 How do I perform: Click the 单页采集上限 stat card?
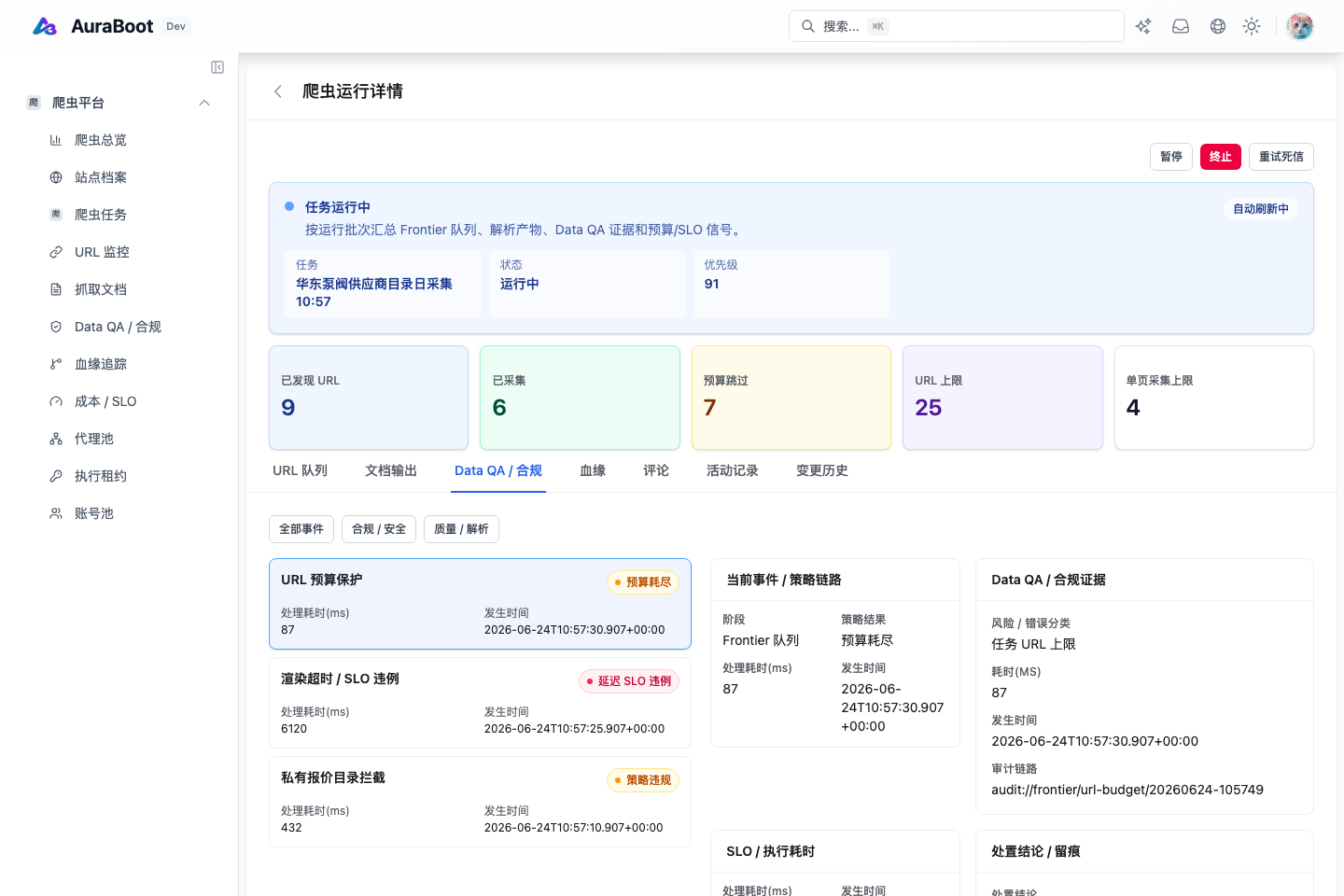pyautogui.click(x=1214, y=398)
